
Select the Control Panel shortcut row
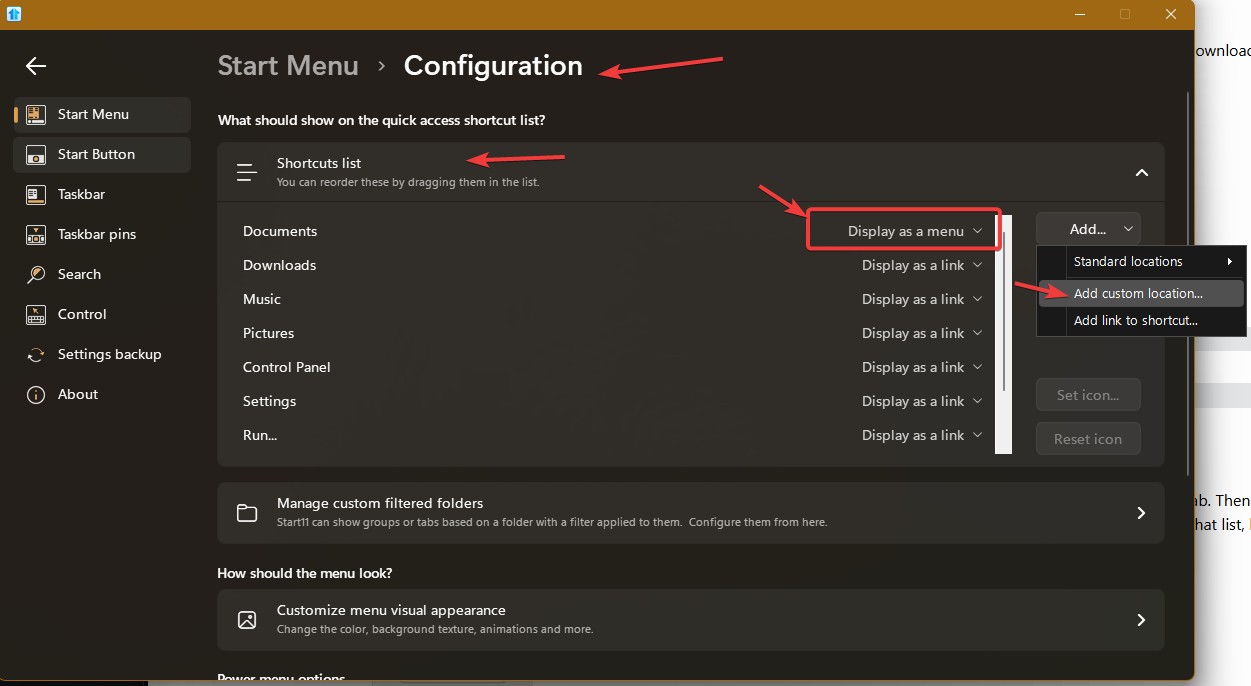pyautogui.click(x=614, y=368)
